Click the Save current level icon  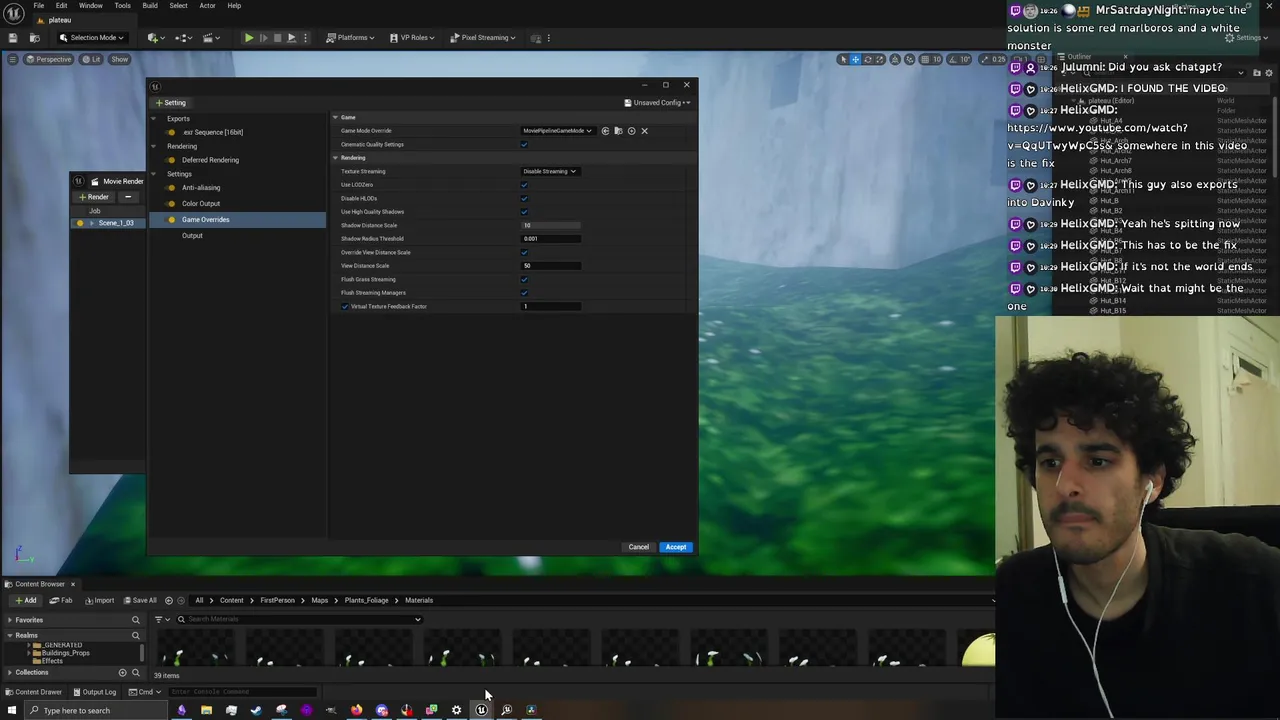click(13, 38)
